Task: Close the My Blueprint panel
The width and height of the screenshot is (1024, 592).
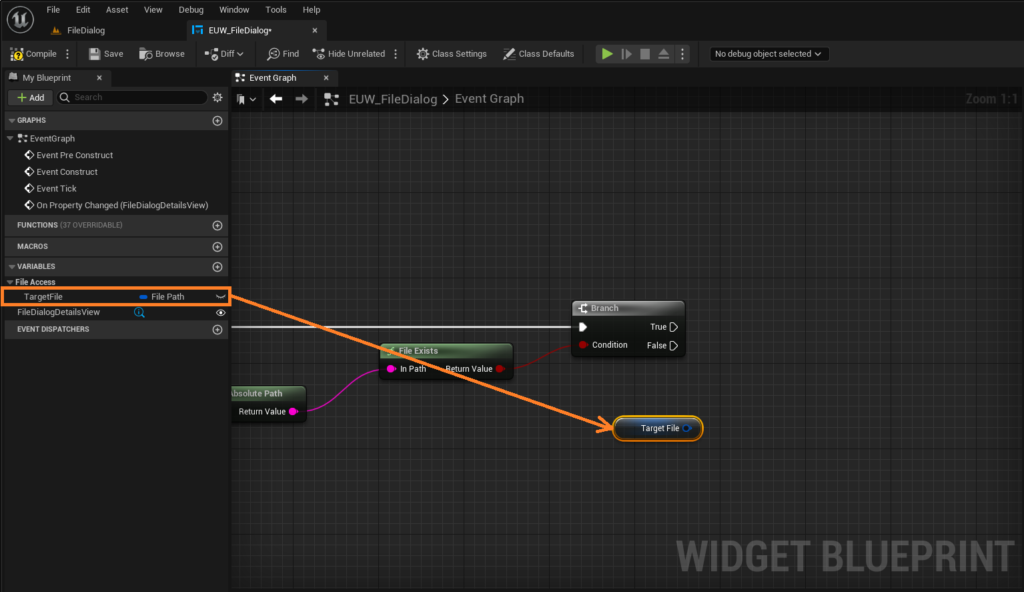Action: (x=99, y=78)
